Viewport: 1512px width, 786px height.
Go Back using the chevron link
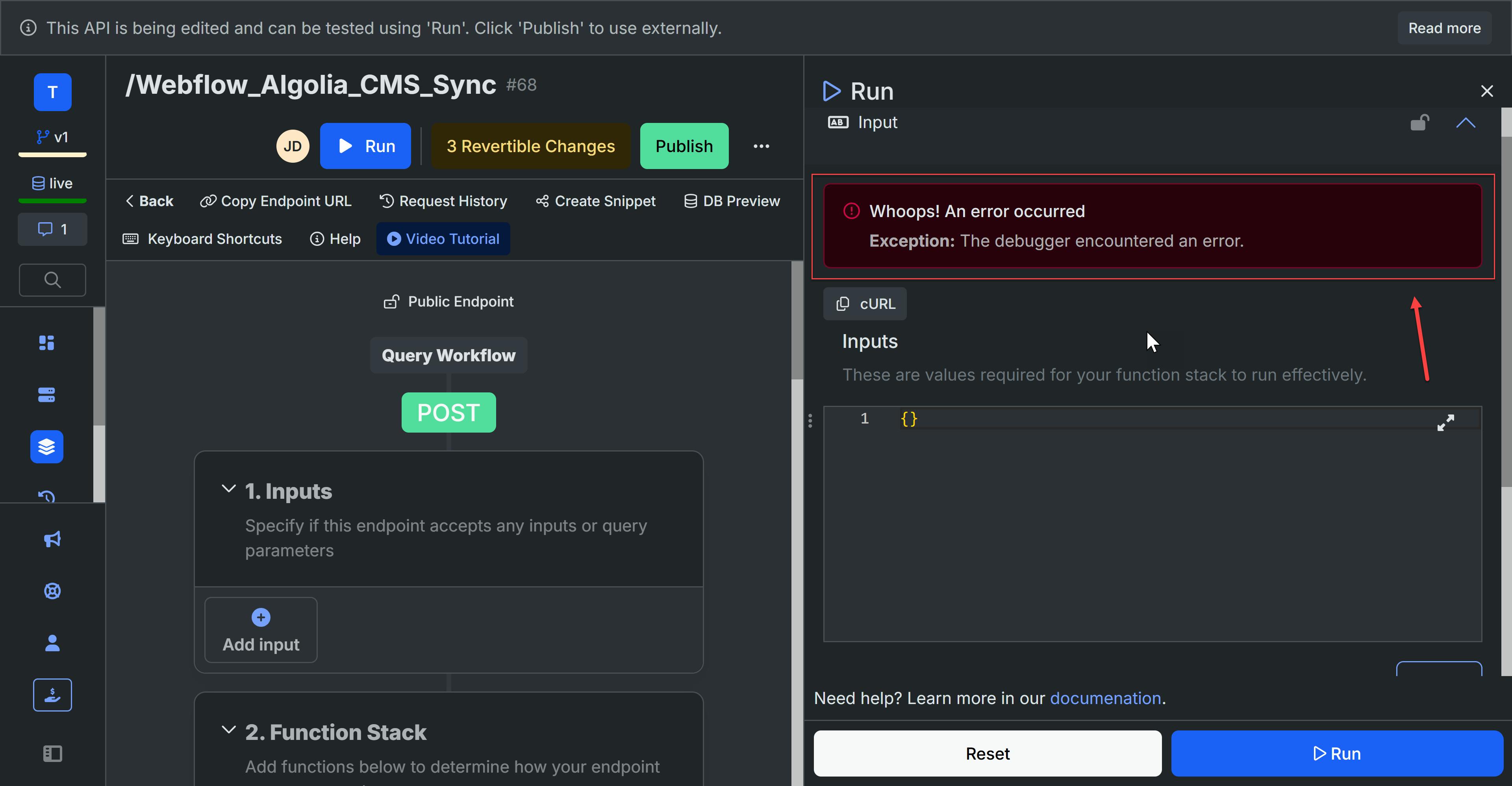pyautogui.click(x=149, y=201)
